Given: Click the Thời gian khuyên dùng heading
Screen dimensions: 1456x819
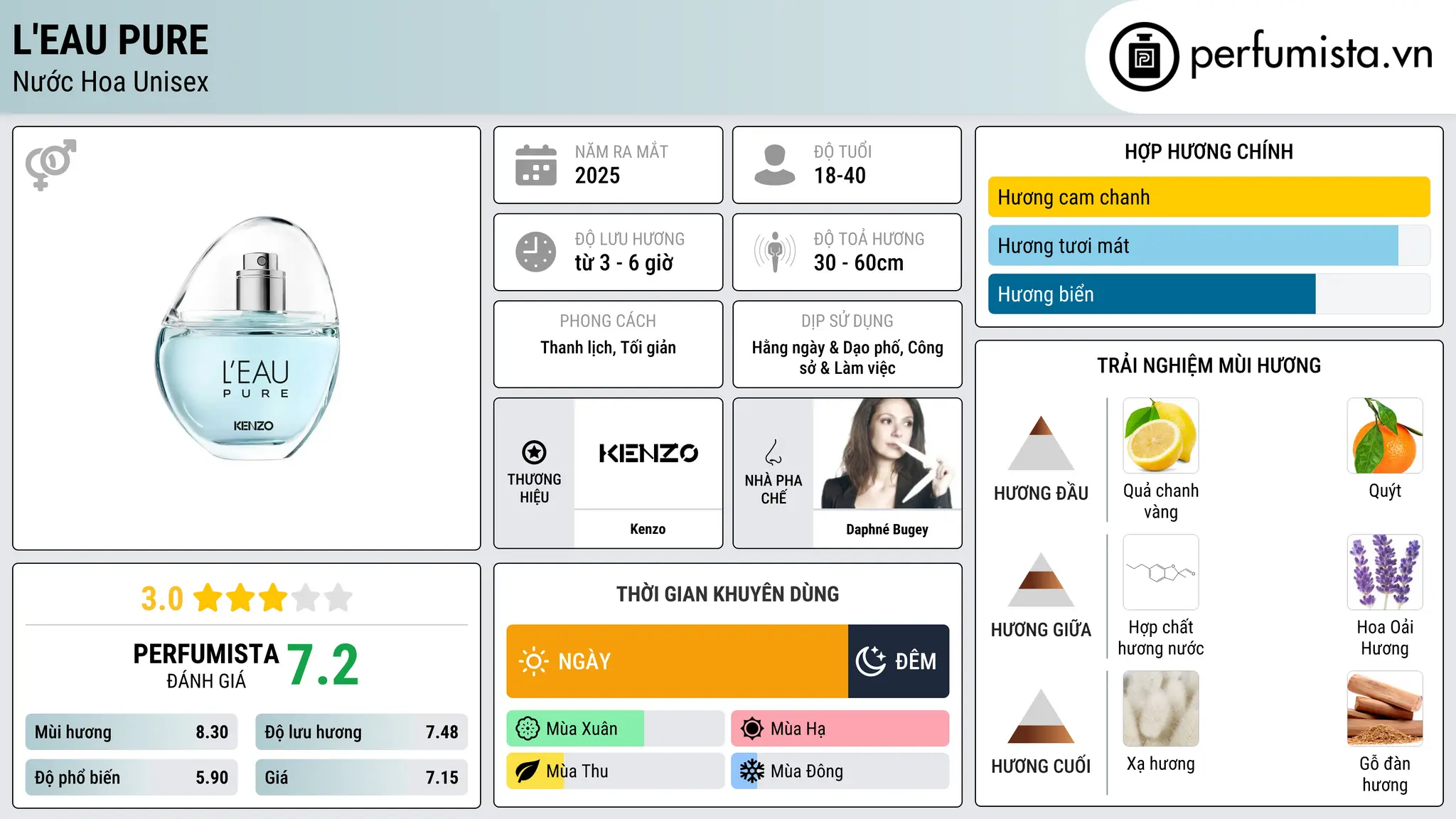Looking at the screenshot, I should point(727,594).
